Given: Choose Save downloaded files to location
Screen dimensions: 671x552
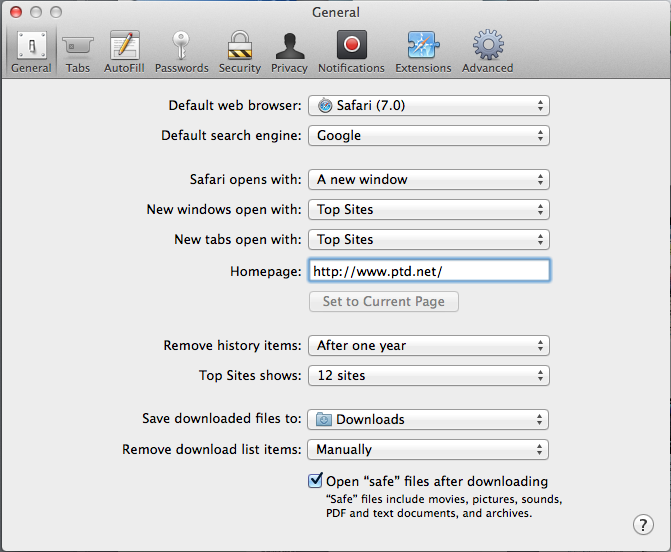Looking at the screenshot, I should pos(428,419).
